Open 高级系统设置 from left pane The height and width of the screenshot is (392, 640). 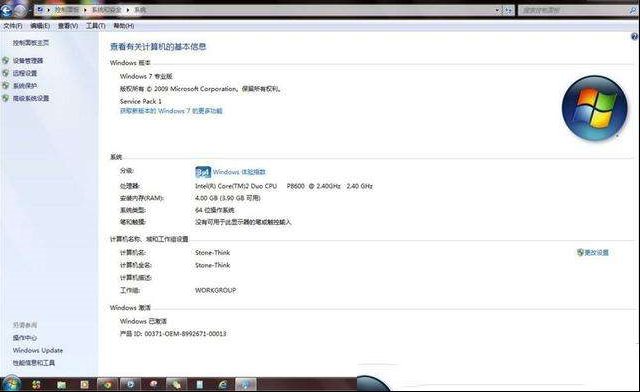(x=31, y=98)
